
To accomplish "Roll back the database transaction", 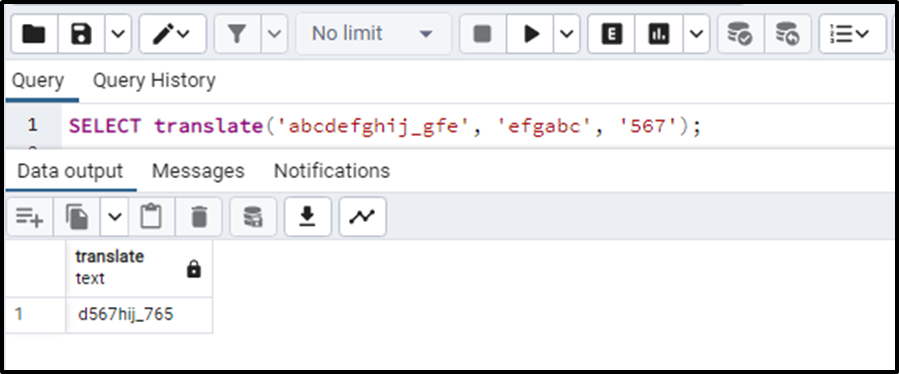I will [x=788, y=34].
